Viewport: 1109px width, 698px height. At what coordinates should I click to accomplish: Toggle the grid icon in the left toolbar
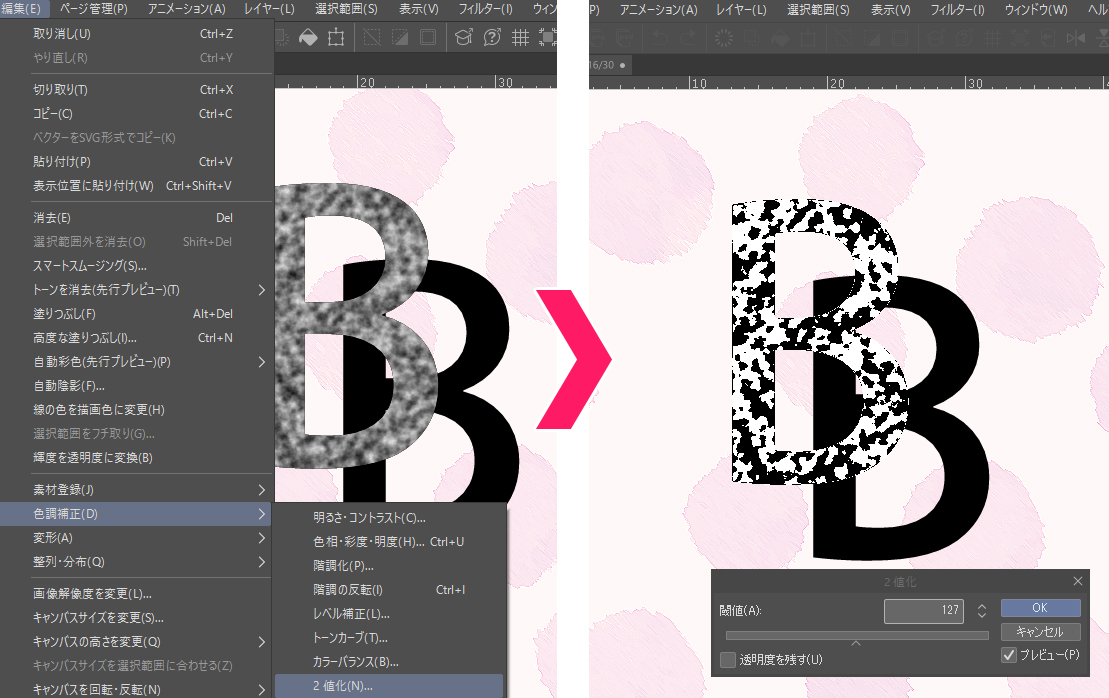(x=520, y=38)
